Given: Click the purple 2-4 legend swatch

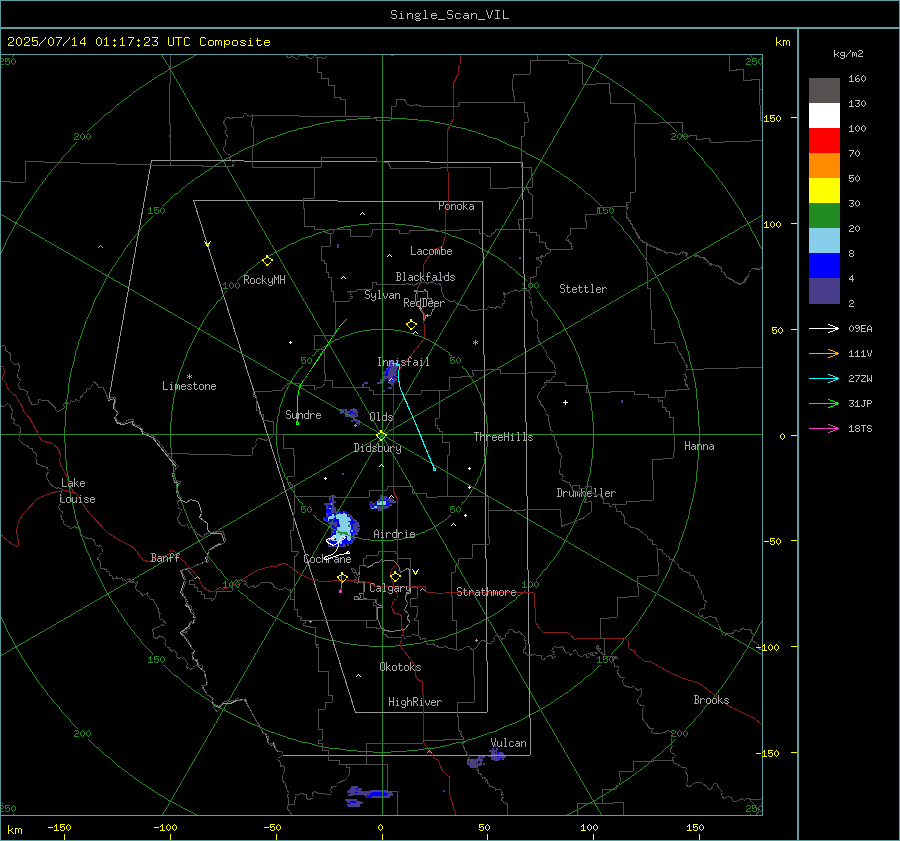Looking at the screenshot, I should (824, 290).
